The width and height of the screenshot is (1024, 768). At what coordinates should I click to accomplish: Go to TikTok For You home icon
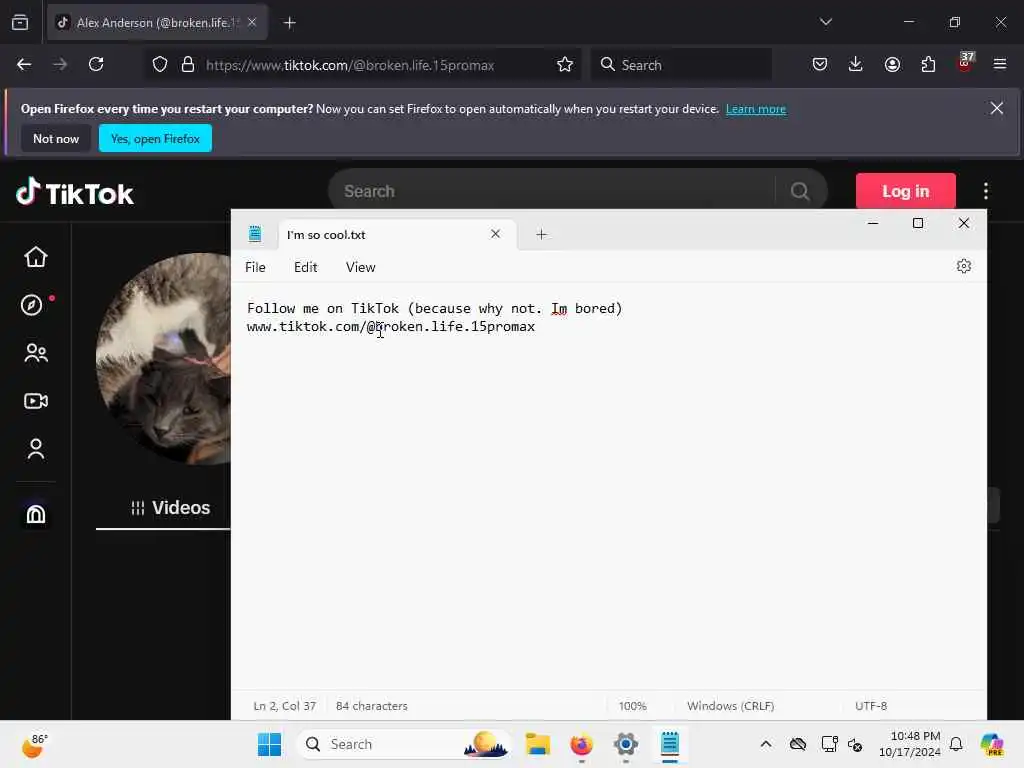tap(36, 257)
